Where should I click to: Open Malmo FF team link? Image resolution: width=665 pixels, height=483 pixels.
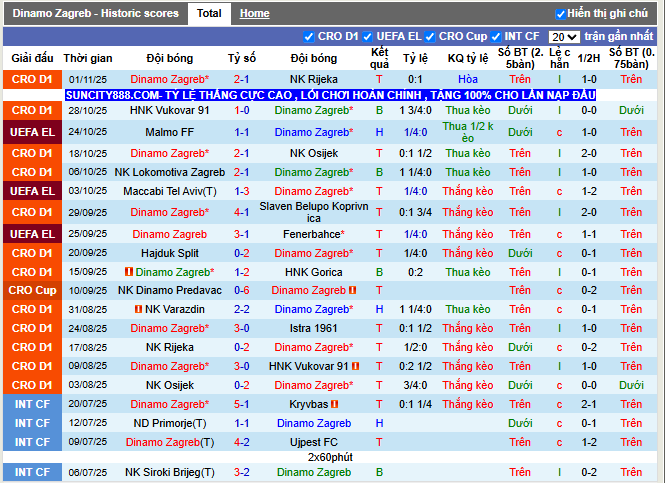pos(170,132)
